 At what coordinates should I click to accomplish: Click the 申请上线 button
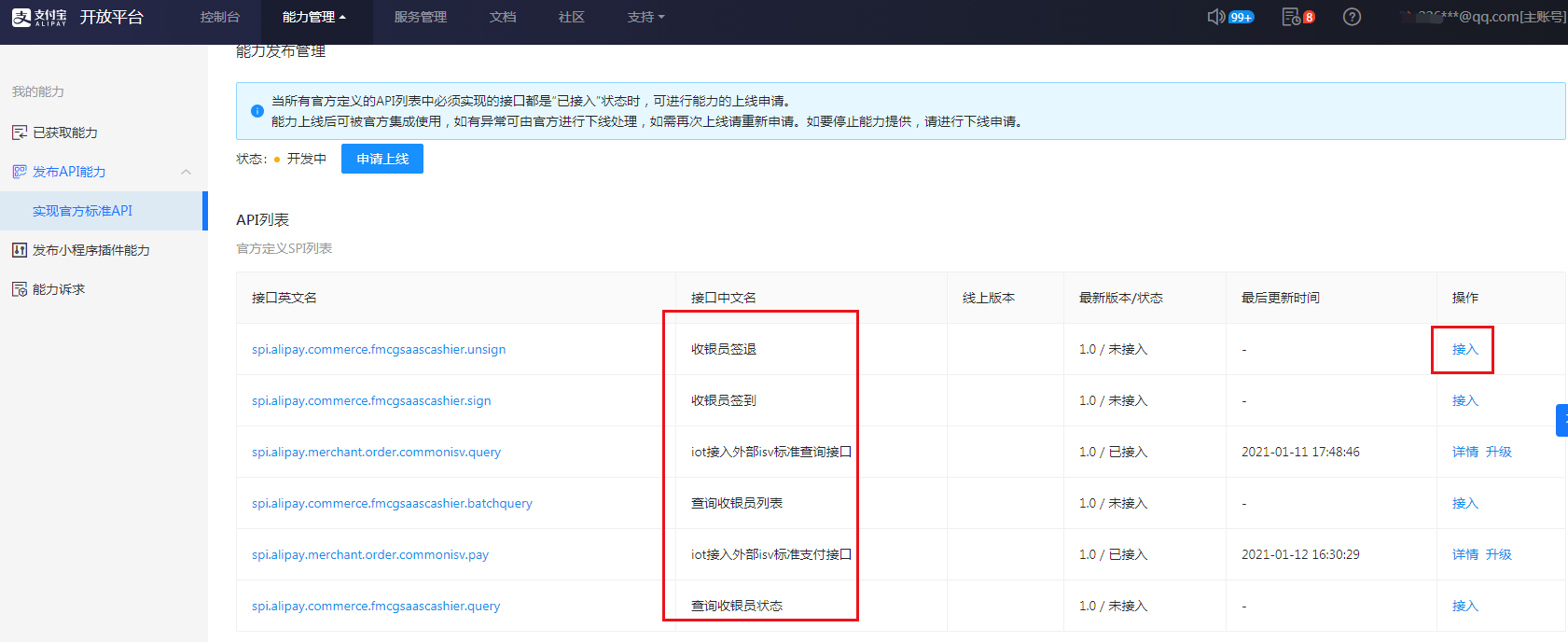pyautogui.click(x=382, y=159)
